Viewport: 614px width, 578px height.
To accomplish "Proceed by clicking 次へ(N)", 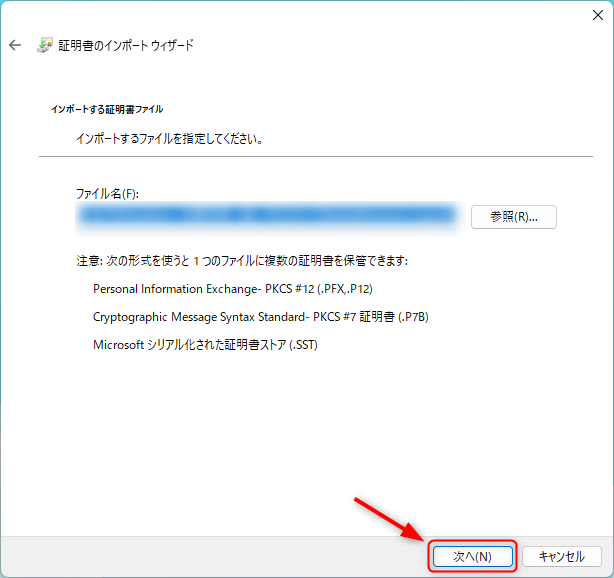I will [x=472, y=556].
